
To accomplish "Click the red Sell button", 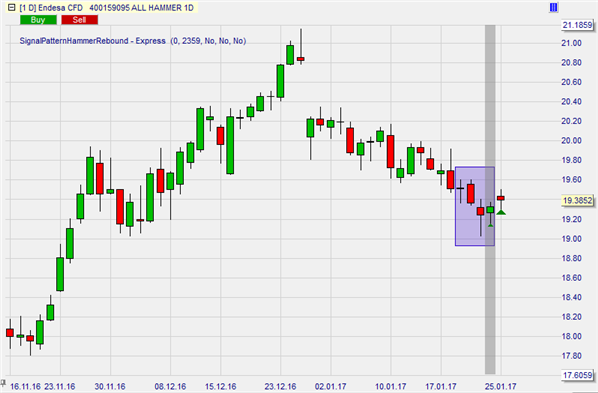I will (x=79, y=20).
